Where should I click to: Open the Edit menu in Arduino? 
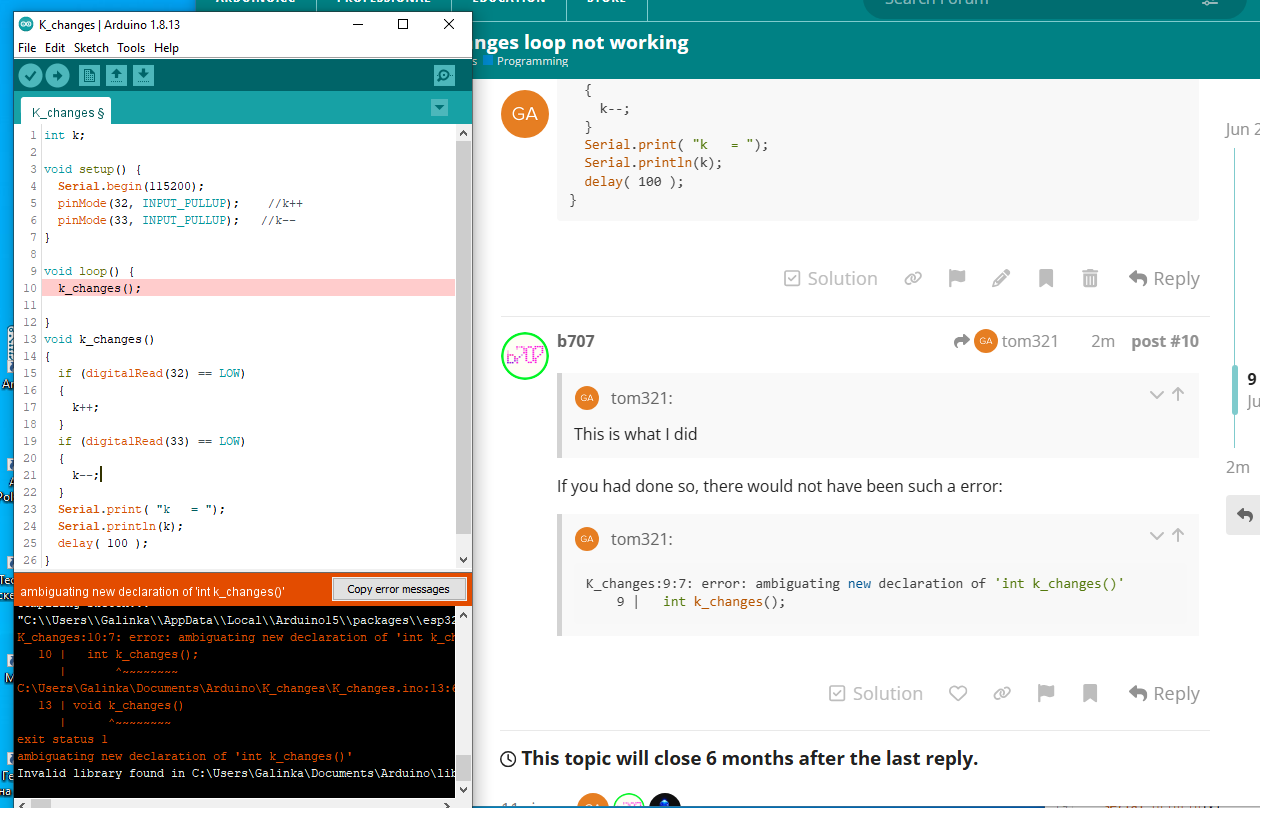[55, 48]
